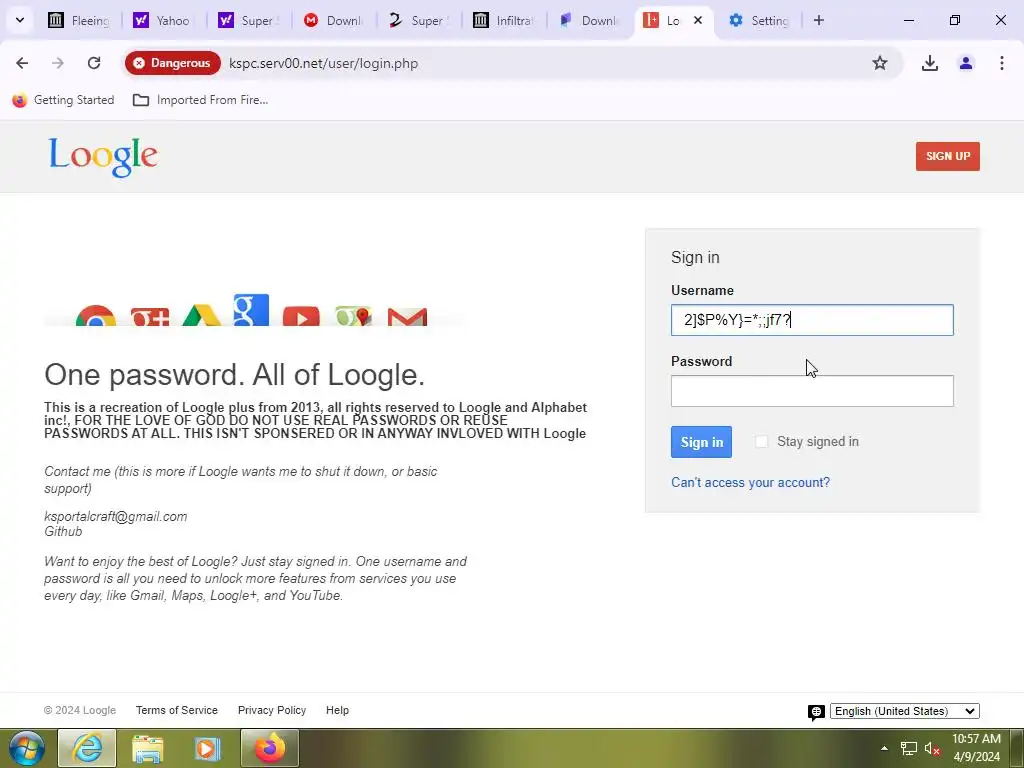Click the © 2024 Loogle footer text

pyautogui.click(x=80, y=711)
